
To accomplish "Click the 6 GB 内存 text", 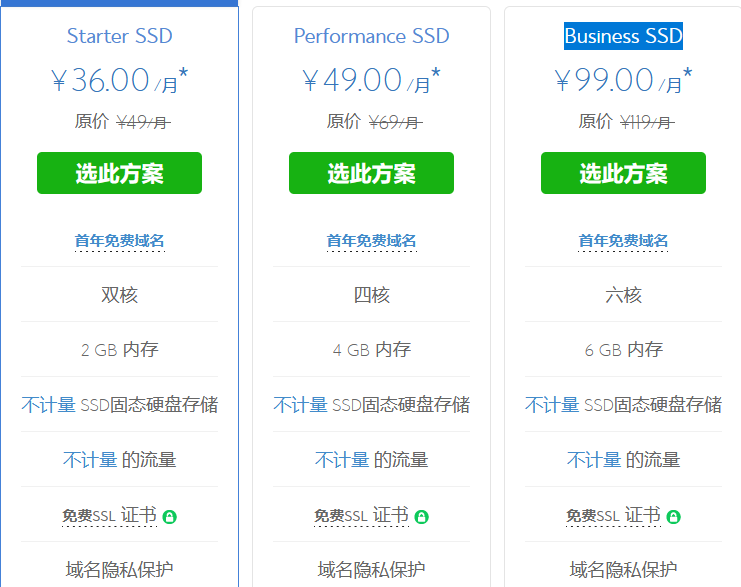I will click(x=623, y=350).
